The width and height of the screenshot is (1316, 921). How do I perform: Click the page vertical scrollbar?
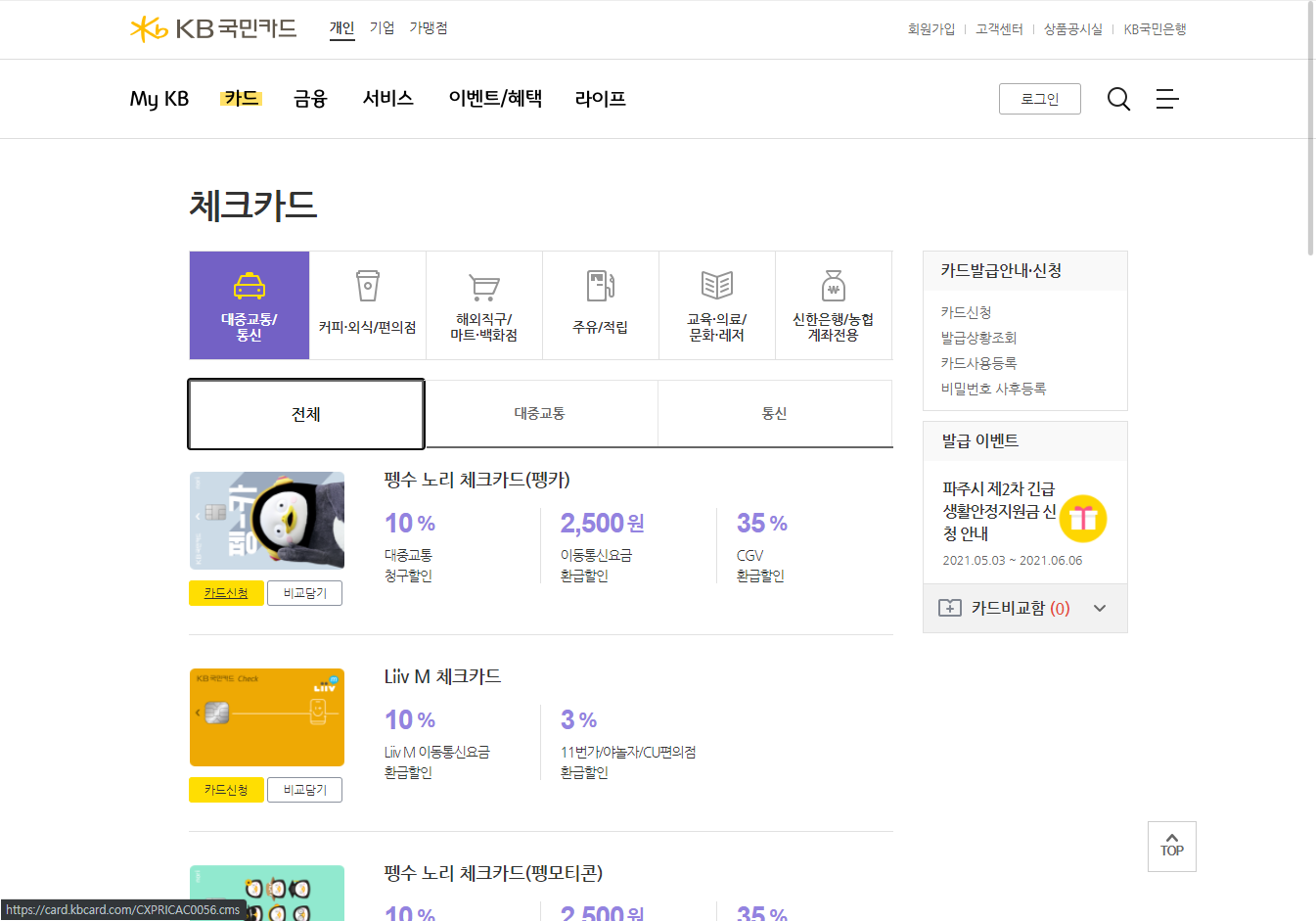point(1311,127)
